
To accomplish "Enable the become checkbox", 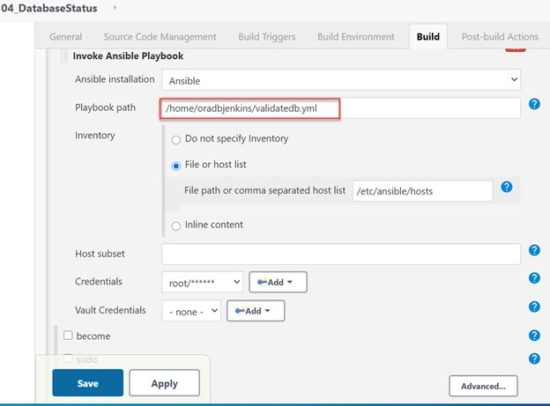I will pyautogui.click(x=68, y=335).
